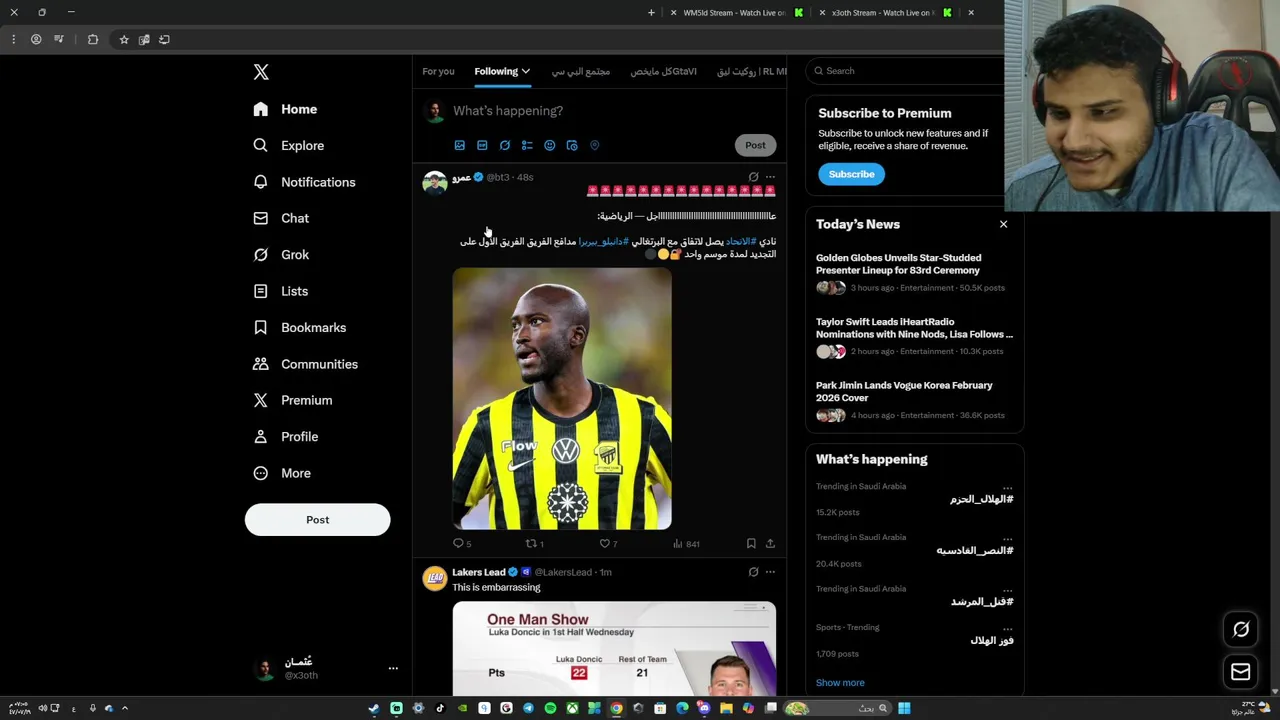
Task: Open the GtaVI community tab
Action: 663,71
